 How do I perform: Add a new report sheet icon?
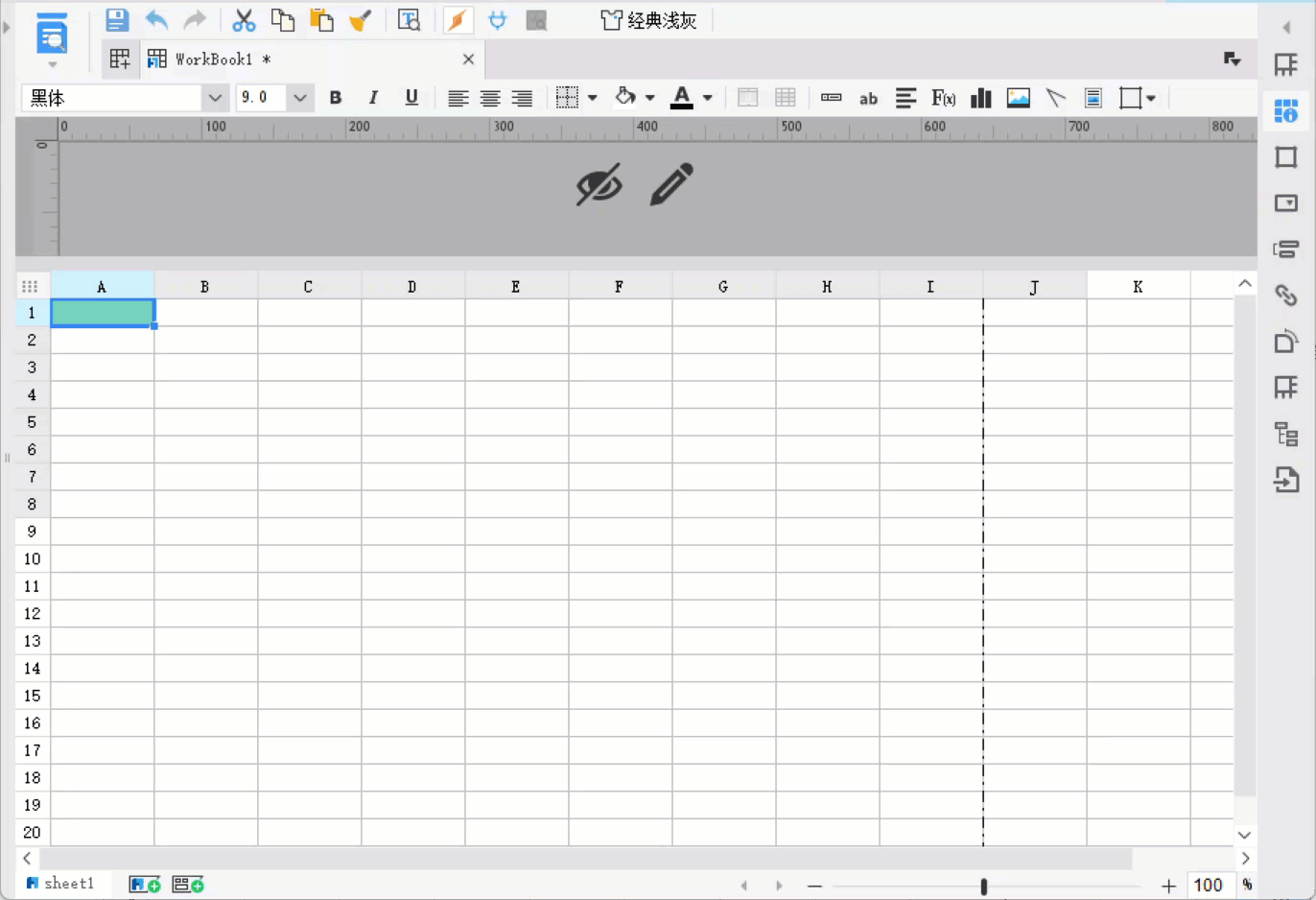pyautogui.click(x=145, y=885)
